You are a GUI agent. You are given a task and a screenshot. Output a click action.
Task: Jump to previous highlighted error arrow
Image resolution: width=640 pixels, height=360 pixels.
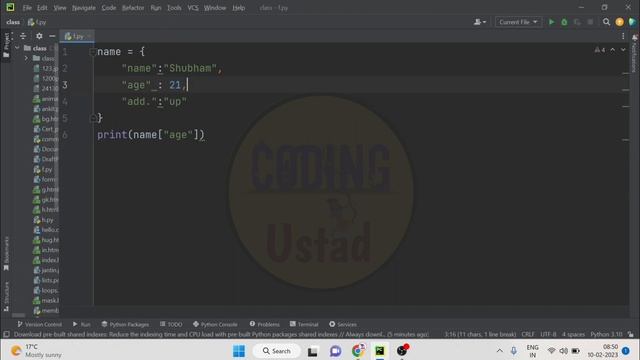(613, 50)
